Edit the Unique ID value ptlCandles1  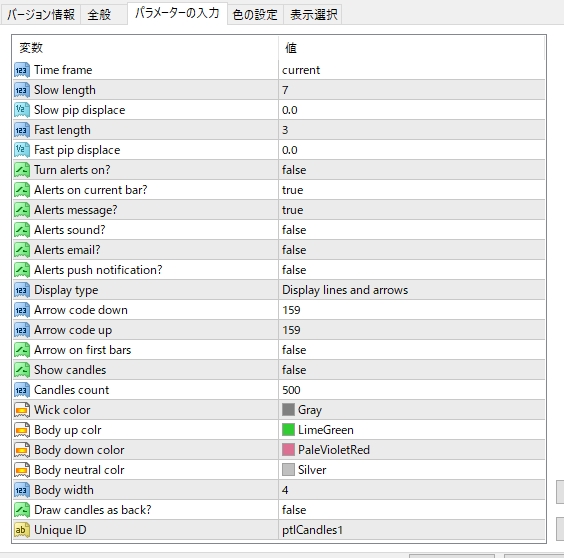pos(412,530)
